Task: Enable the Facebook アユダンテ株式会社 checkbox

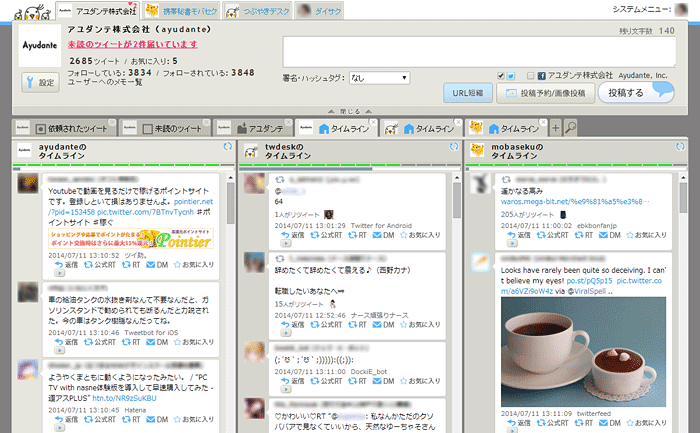Action: (x=530, y=76)
